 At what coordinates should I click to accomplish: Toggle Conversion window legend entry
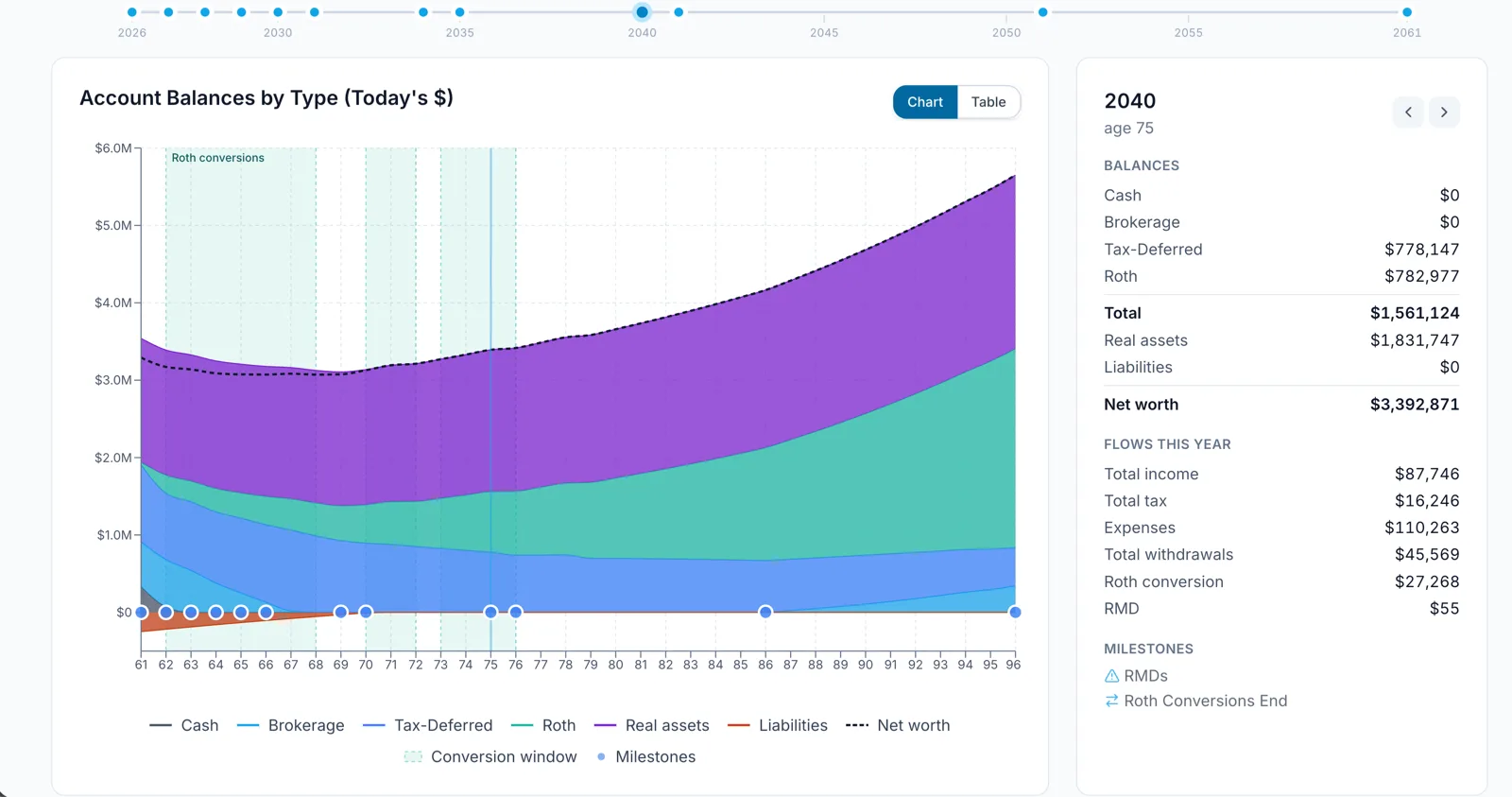point(490,756)
